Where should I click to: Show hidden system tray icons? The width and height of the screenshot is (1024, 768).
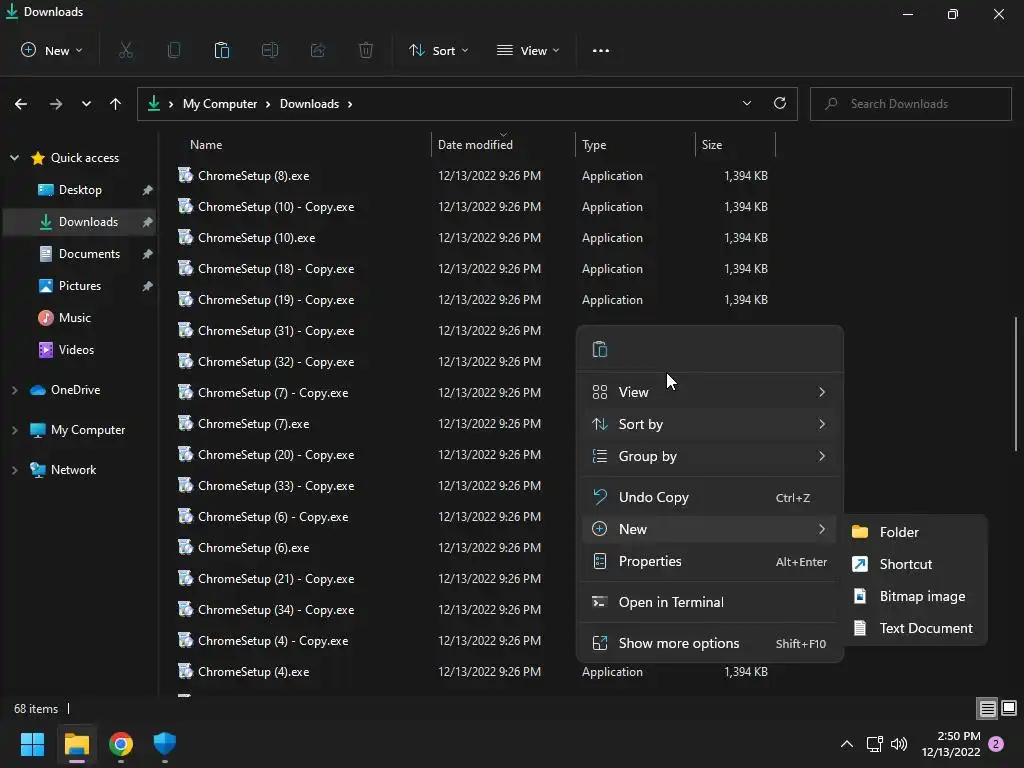[846, 744]
